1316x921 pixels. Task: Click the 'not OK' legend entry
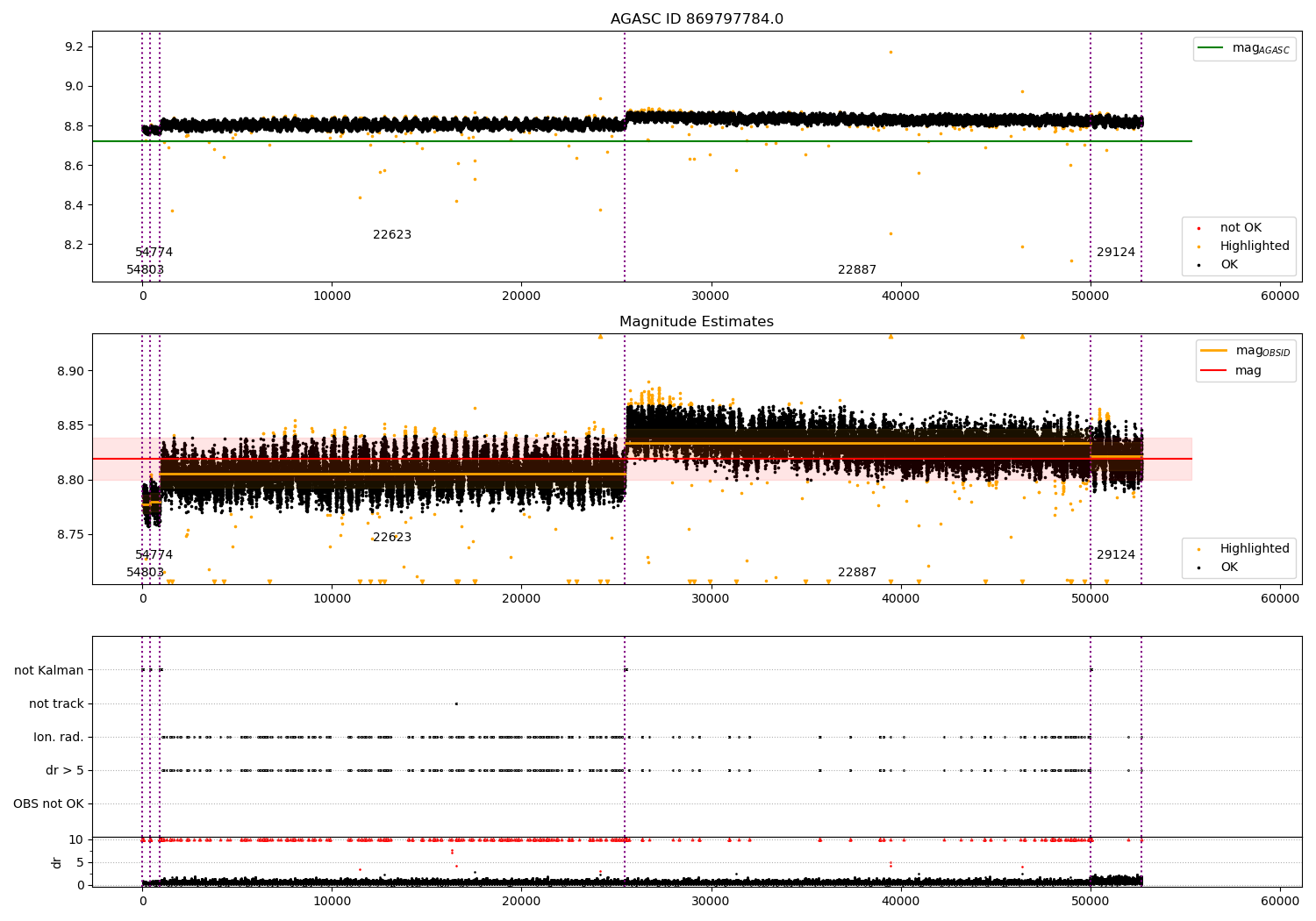click(x=1241, y=228)
